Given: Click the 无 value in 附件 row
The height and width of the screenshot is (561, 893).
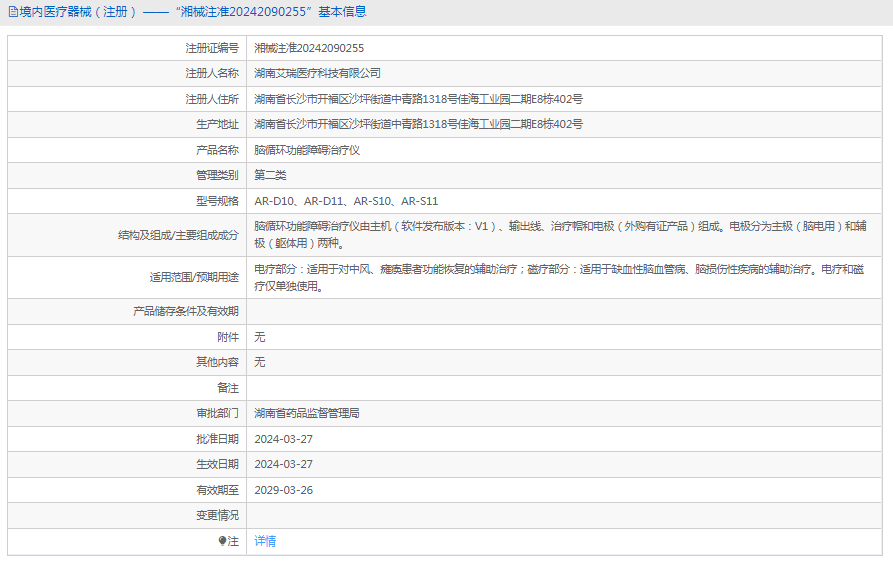Looking at the screenshot, I should click(x=260, y=337).
